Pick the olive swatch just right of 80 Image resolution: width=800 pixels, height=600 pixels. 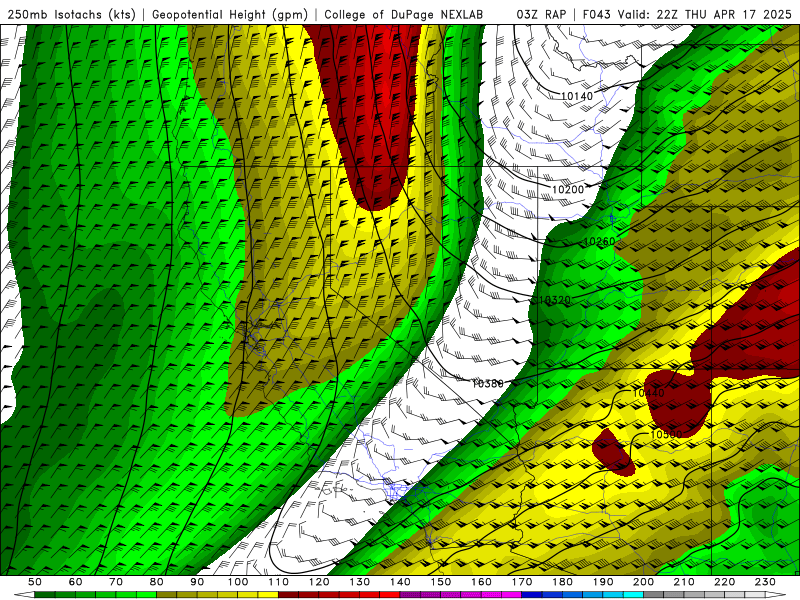[166, 594]
